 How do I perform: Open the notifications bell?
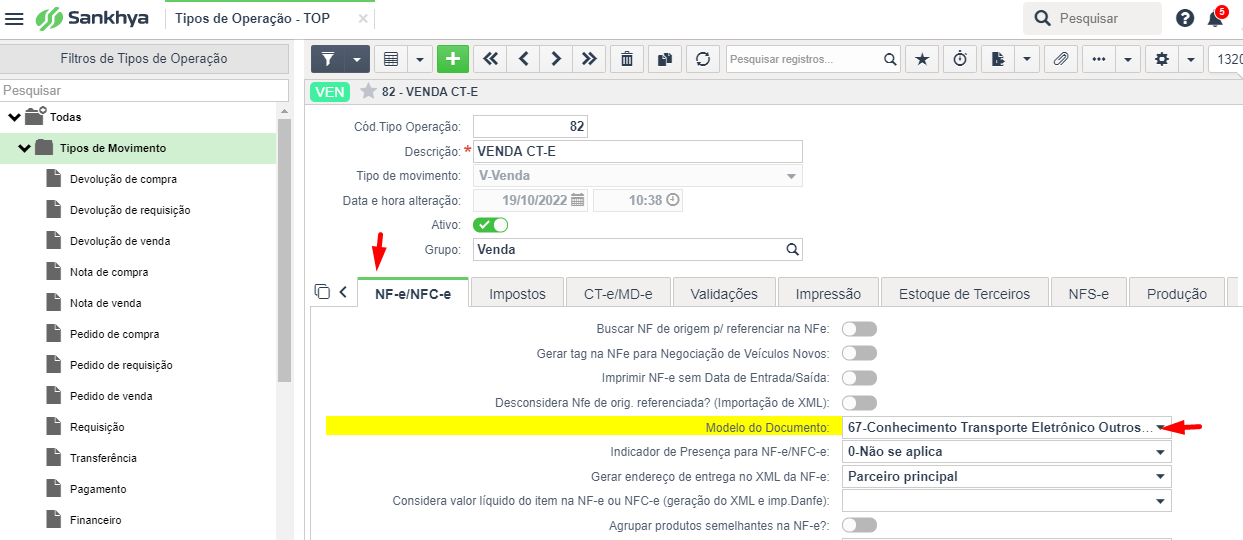pos(1215,18)
